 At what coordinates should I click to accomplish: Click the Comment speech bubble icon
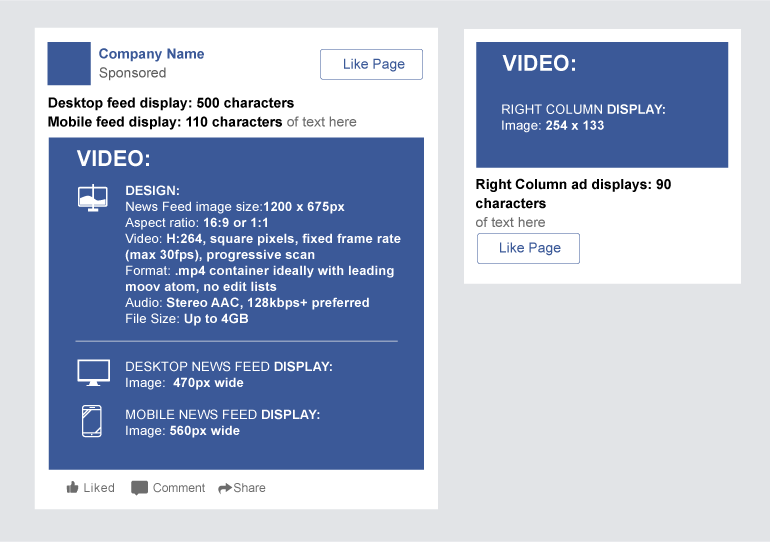click(139, 488)
